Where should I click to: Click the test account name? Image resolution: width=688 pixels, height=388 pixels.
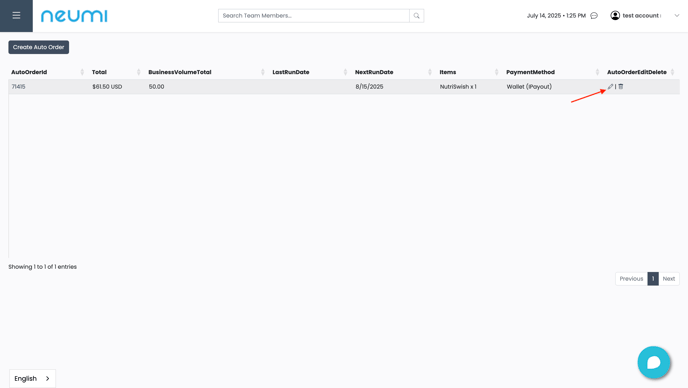click(641, 16)
